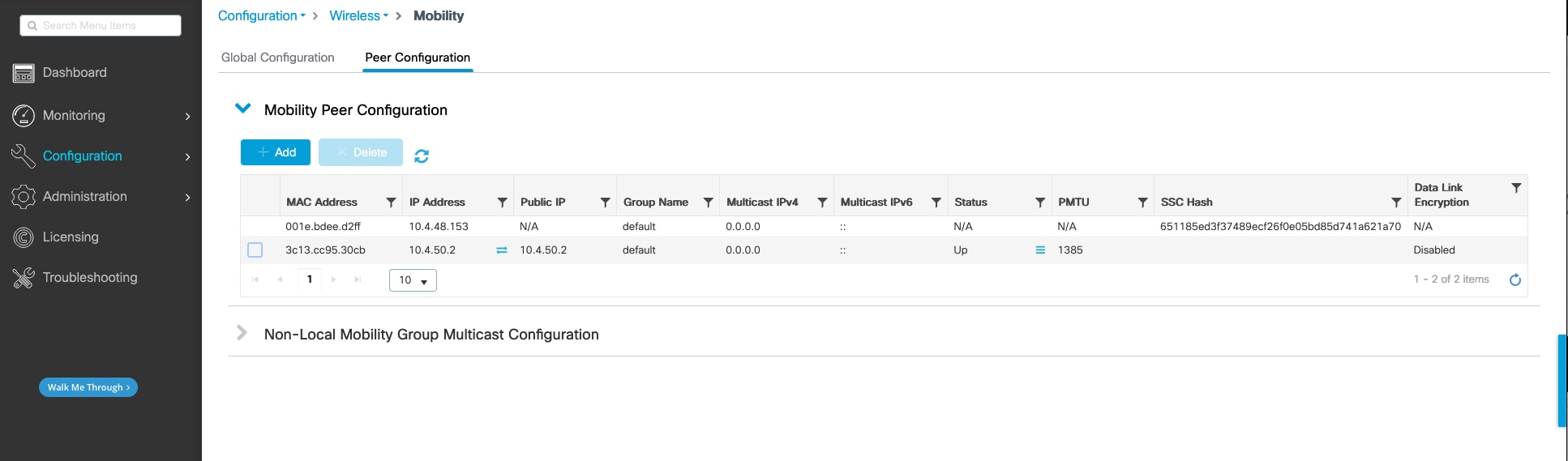Select the checkbox for peer 3c13.cc95.30cb

tap(255, 250)
